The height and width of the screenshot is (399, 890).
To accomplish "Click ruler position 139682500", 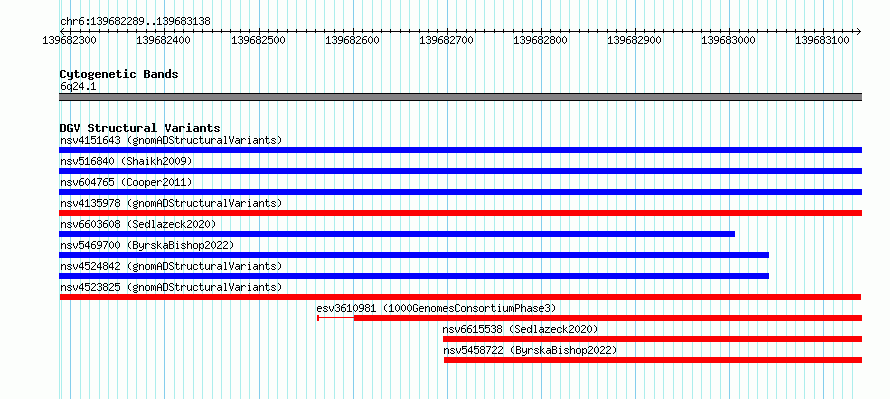I will 259,40.
